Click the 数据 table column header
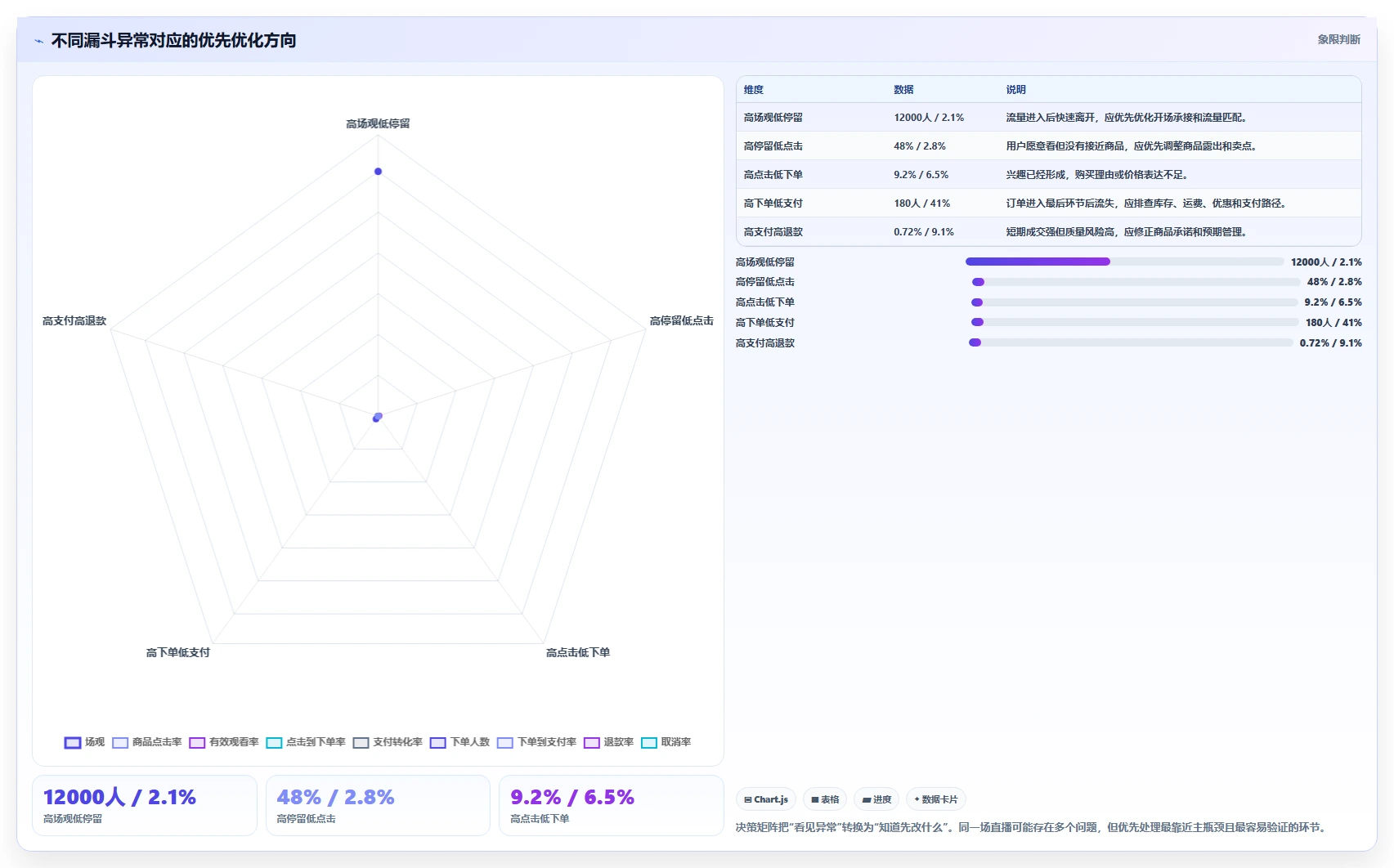The width and height of the screenshot is (1394, 868). [x=903, y=90]
